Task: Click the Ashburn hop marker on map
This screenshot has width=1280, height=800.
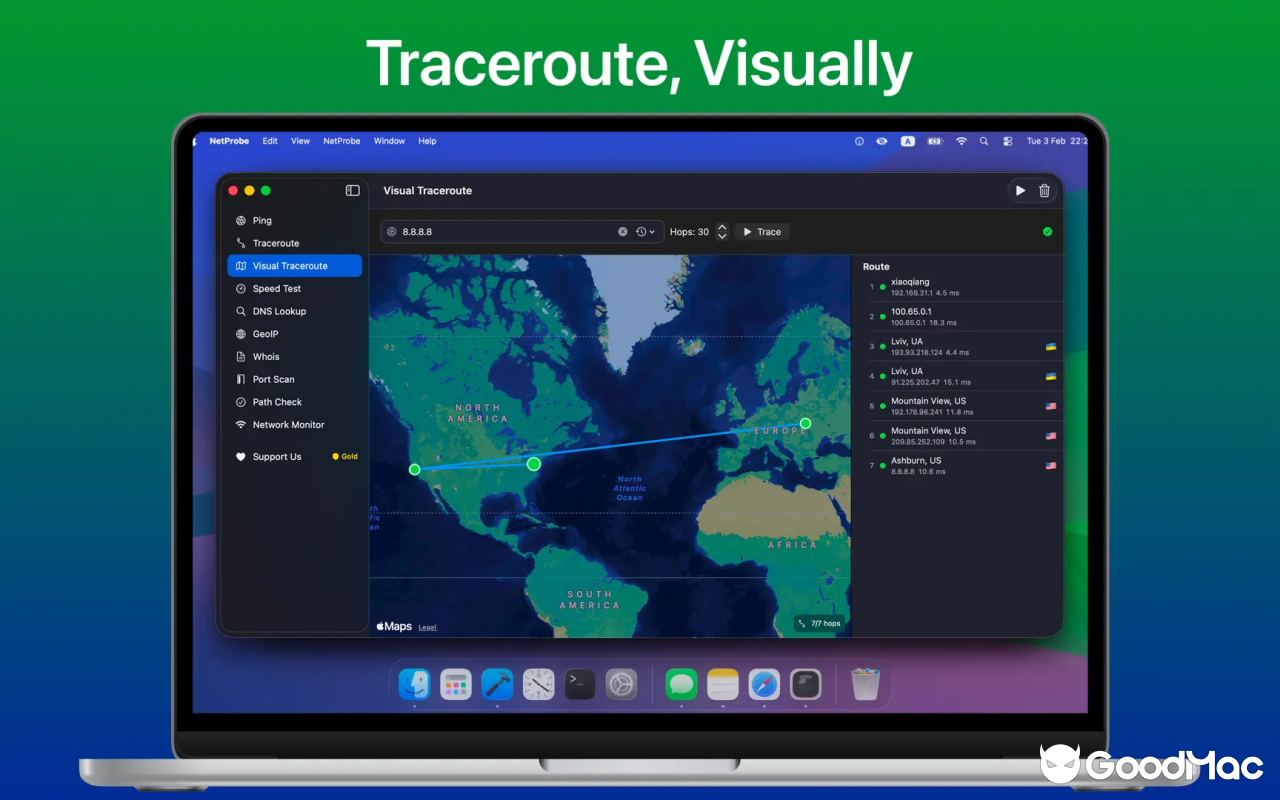Action: pyautogui.click(x=534, y=463)
